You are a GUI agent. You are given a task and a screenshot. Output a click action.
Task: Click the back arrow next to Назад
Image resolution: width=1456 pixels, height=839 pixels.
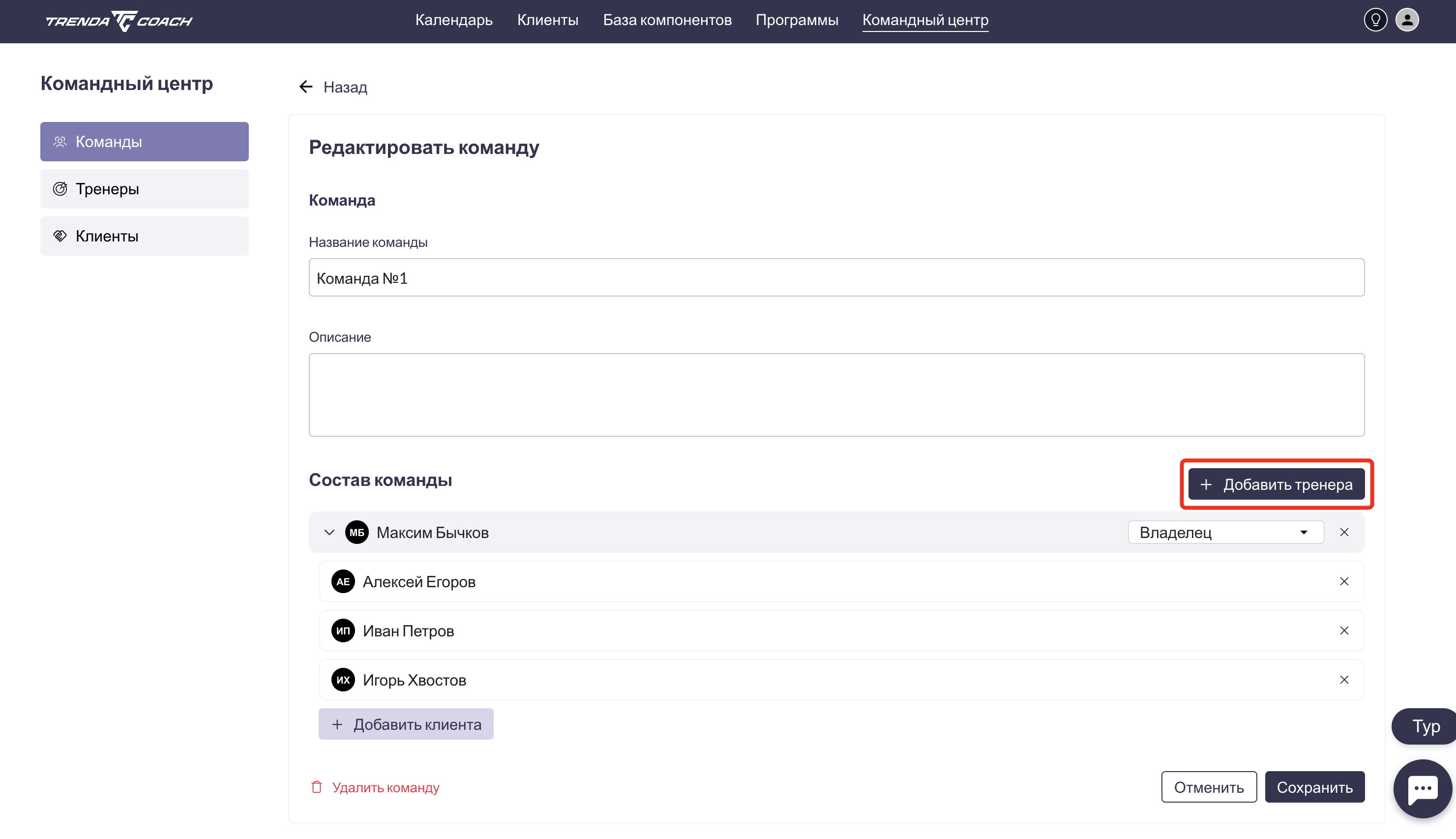point(305,87)
